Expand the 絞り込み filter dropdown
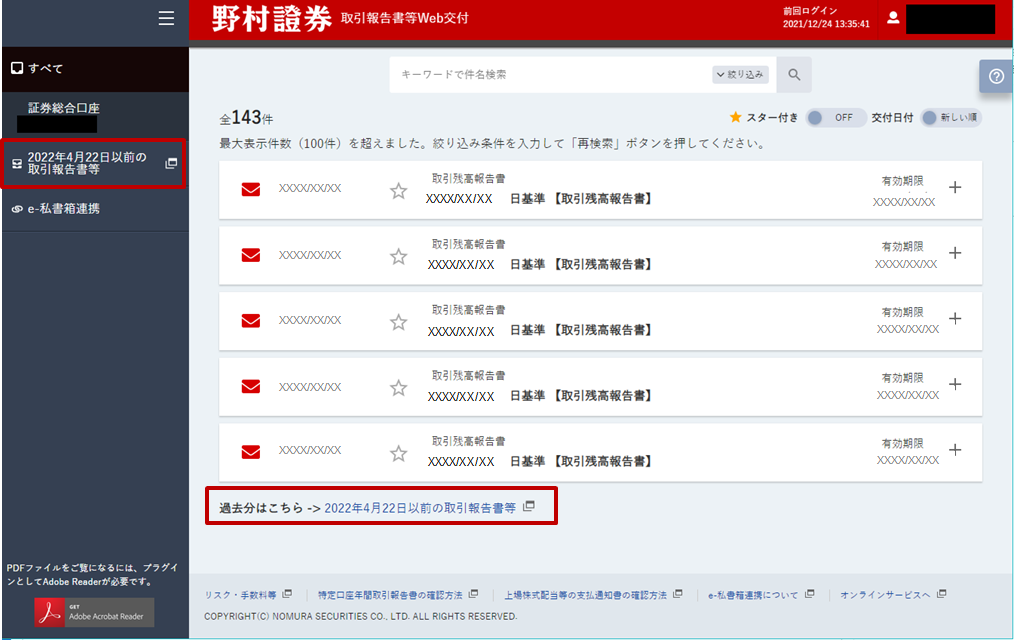Image resolution: width=1014 pixels, height=640 pixels. click(740, 75)
